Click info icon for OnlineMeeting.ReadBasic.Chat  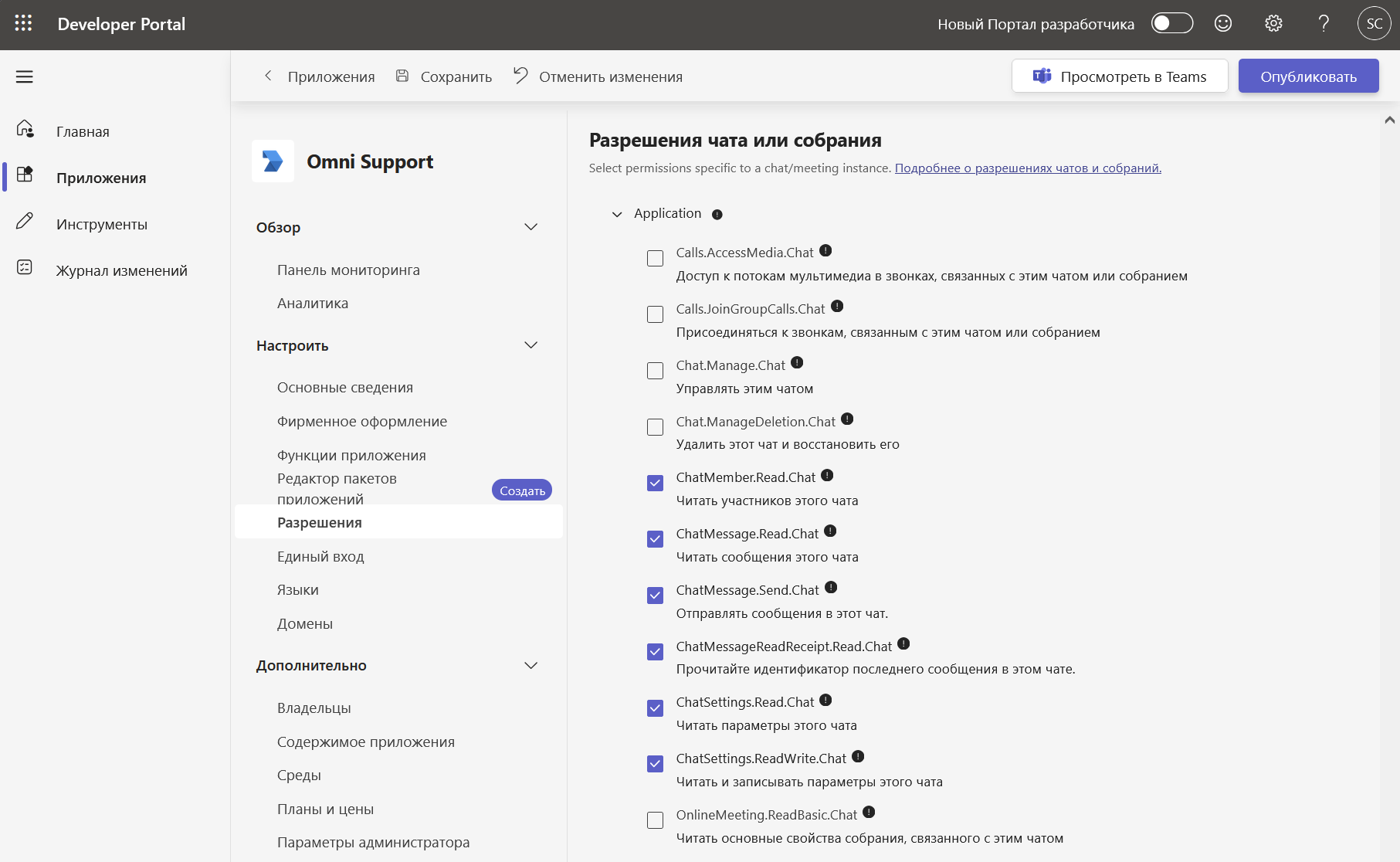pyautogui.click(x=869, y=813)
